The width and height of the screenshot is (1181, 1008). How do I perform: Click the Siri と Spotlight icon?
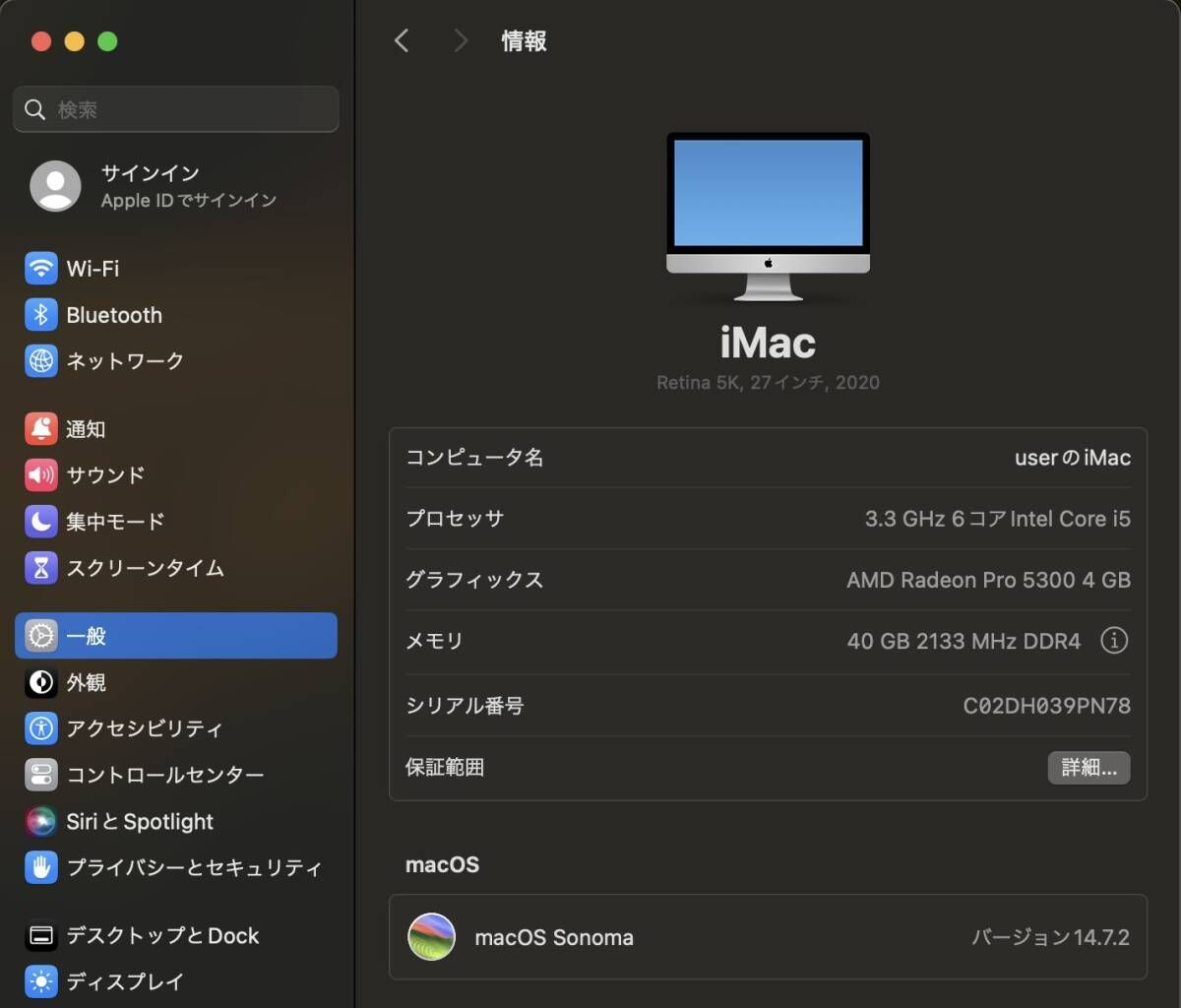(40, 821)
